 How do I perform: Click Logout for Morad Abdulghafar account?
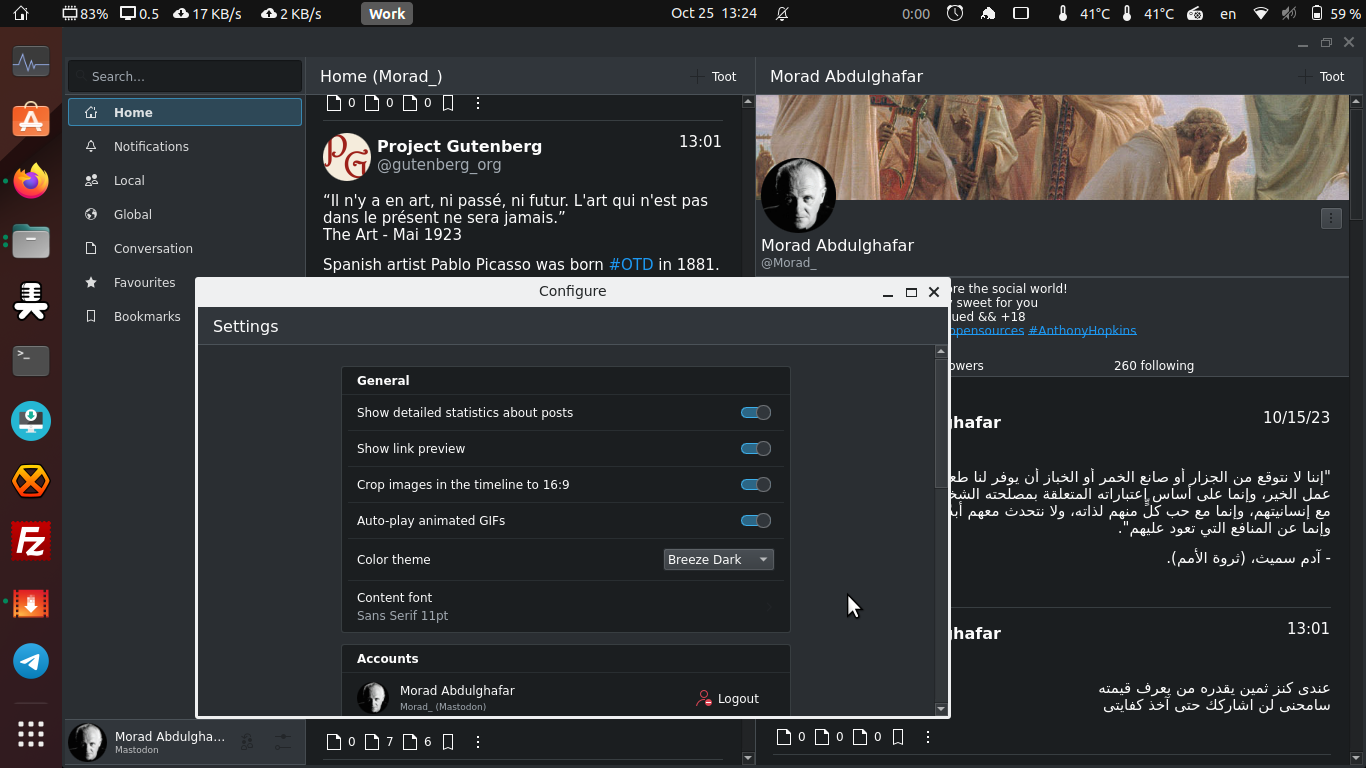[x=727, y=698]
